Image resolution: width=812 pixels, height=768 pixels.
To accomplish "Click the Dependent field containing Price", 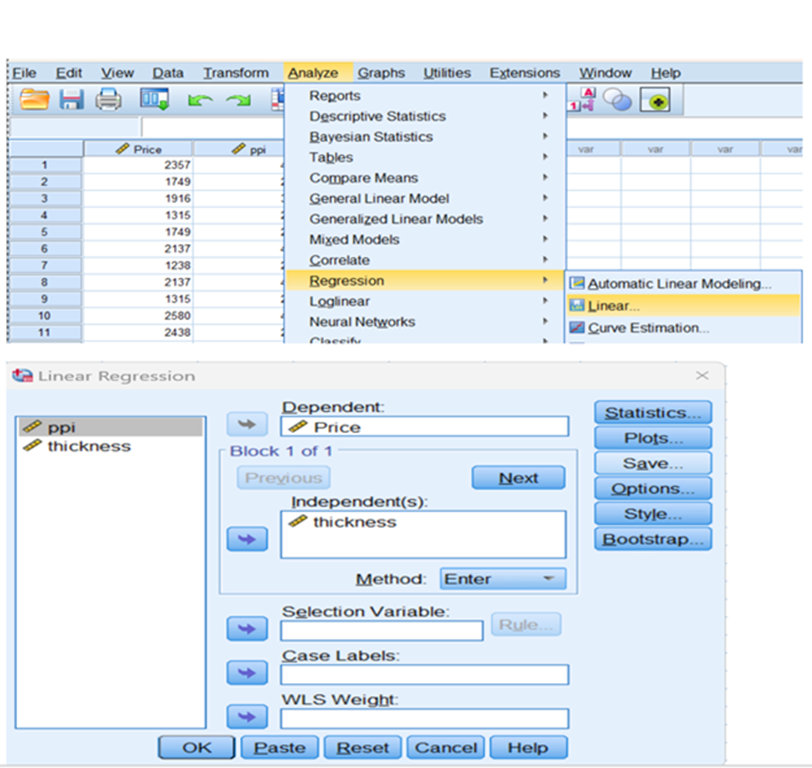I will [425, 427].
